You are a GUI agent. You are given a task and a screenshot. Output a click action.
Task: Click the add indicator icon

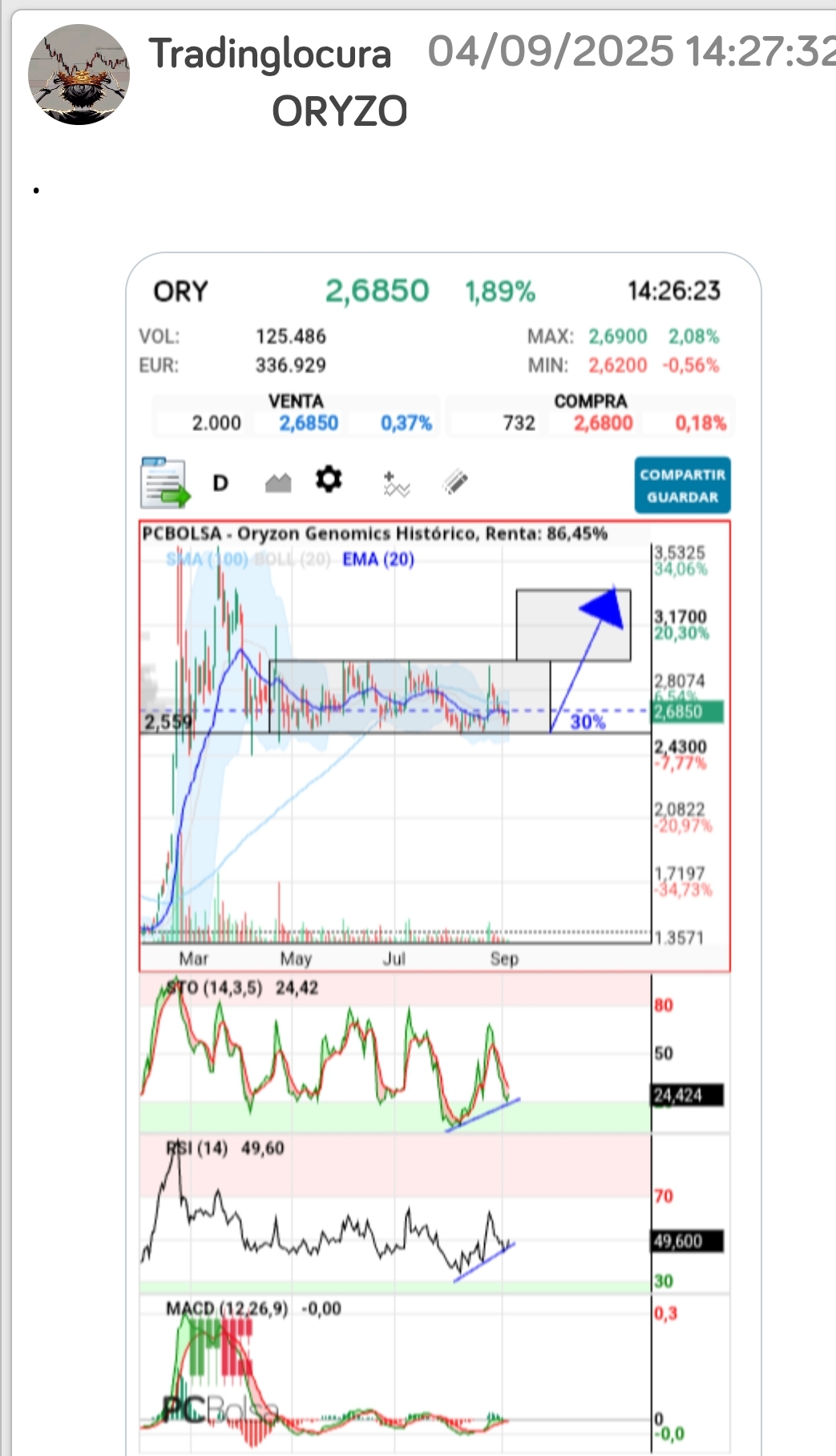396,484
